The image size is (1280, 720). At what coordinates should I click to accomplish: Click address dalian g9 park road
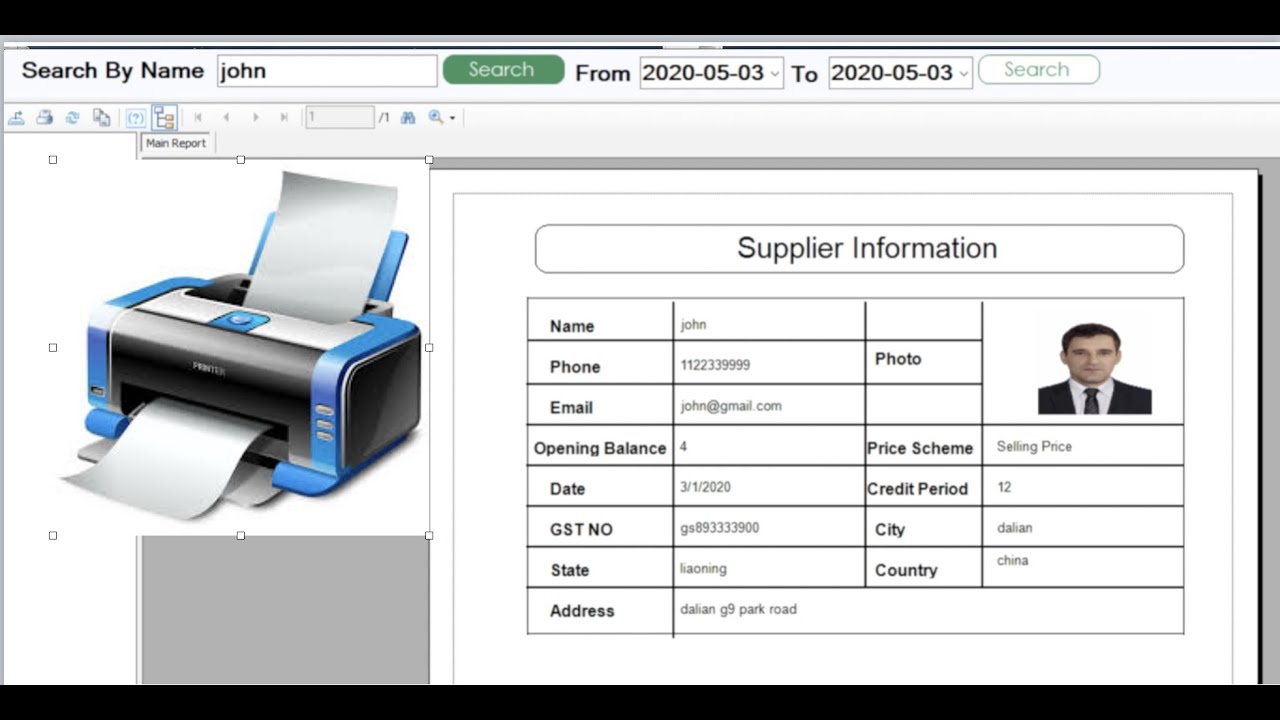coord(738,609)
